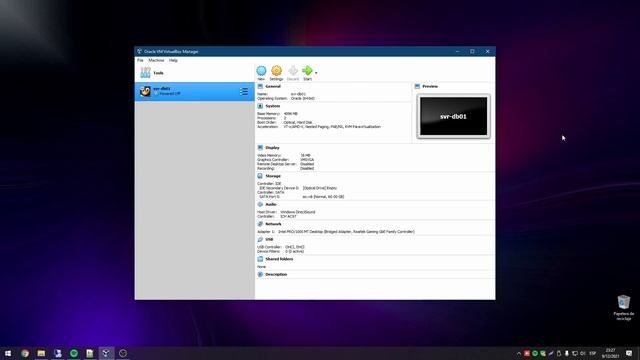The width and height of the screenshot is (640, 360).
Task: Click the svr-db01 preview thumbnail
Action: [x=453, y=116]
